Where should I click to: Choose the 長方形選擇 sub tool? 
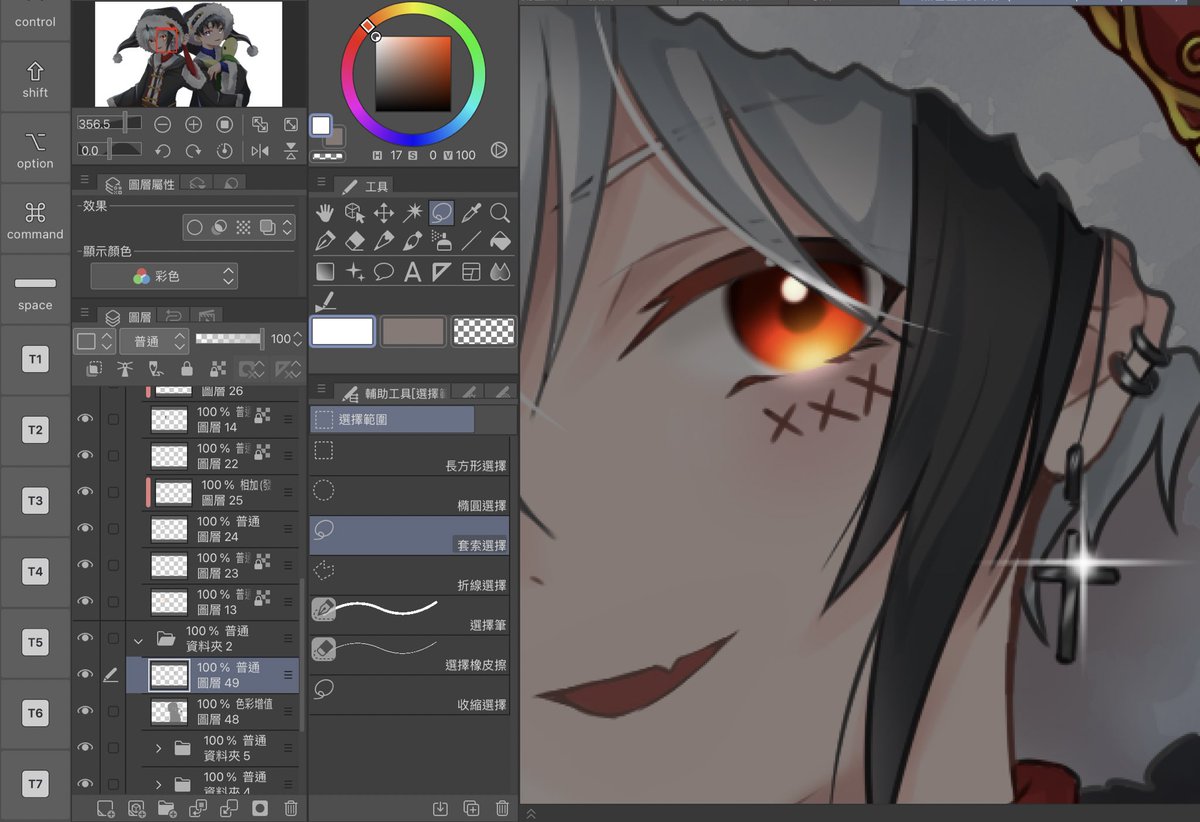pos(410,456)
